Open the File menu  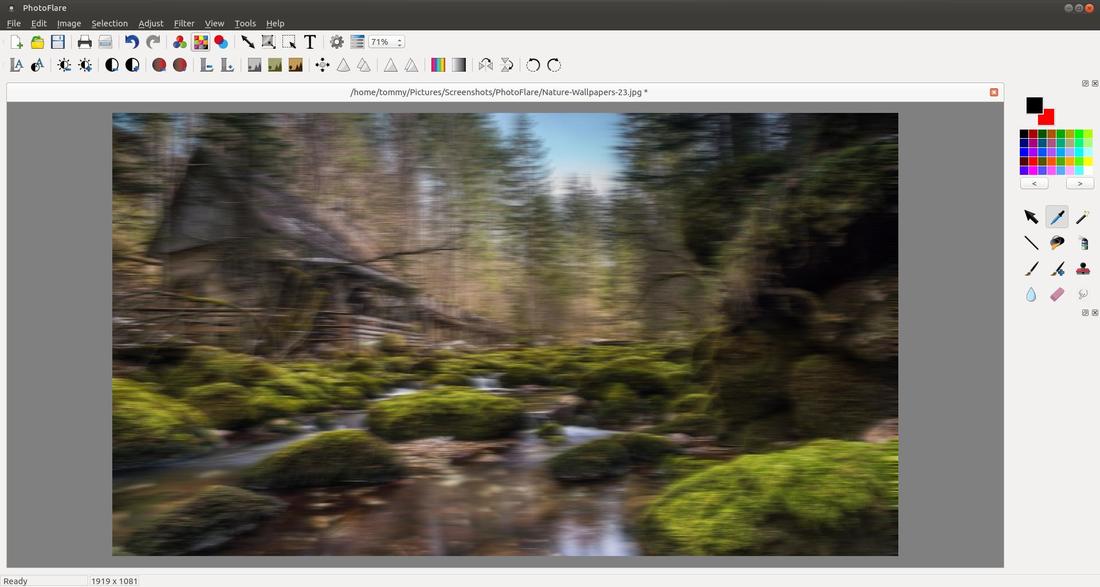click(x=13, y=23)
